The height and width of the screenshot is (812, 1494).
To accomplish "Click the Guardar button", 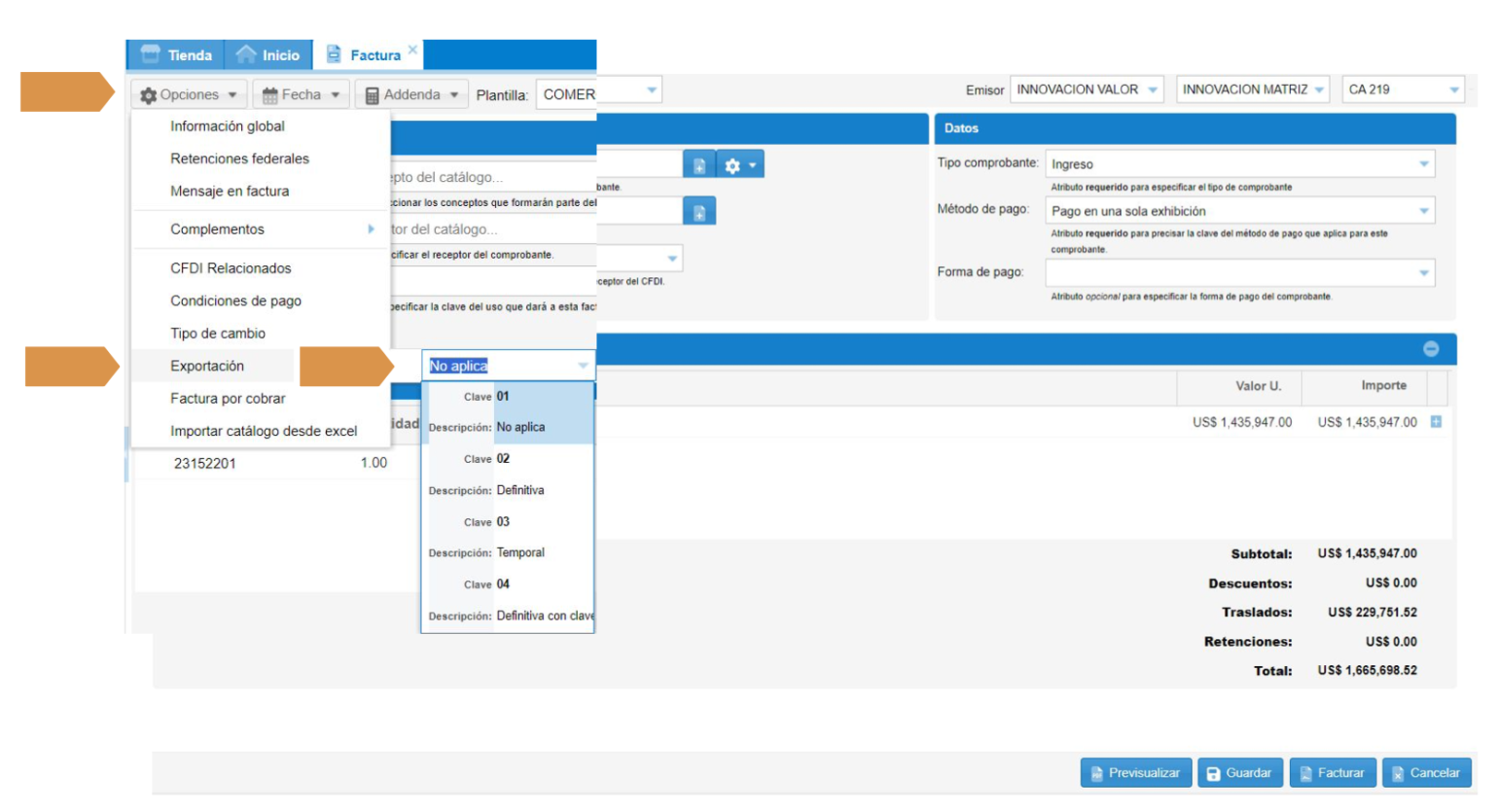I will 1239,773.
